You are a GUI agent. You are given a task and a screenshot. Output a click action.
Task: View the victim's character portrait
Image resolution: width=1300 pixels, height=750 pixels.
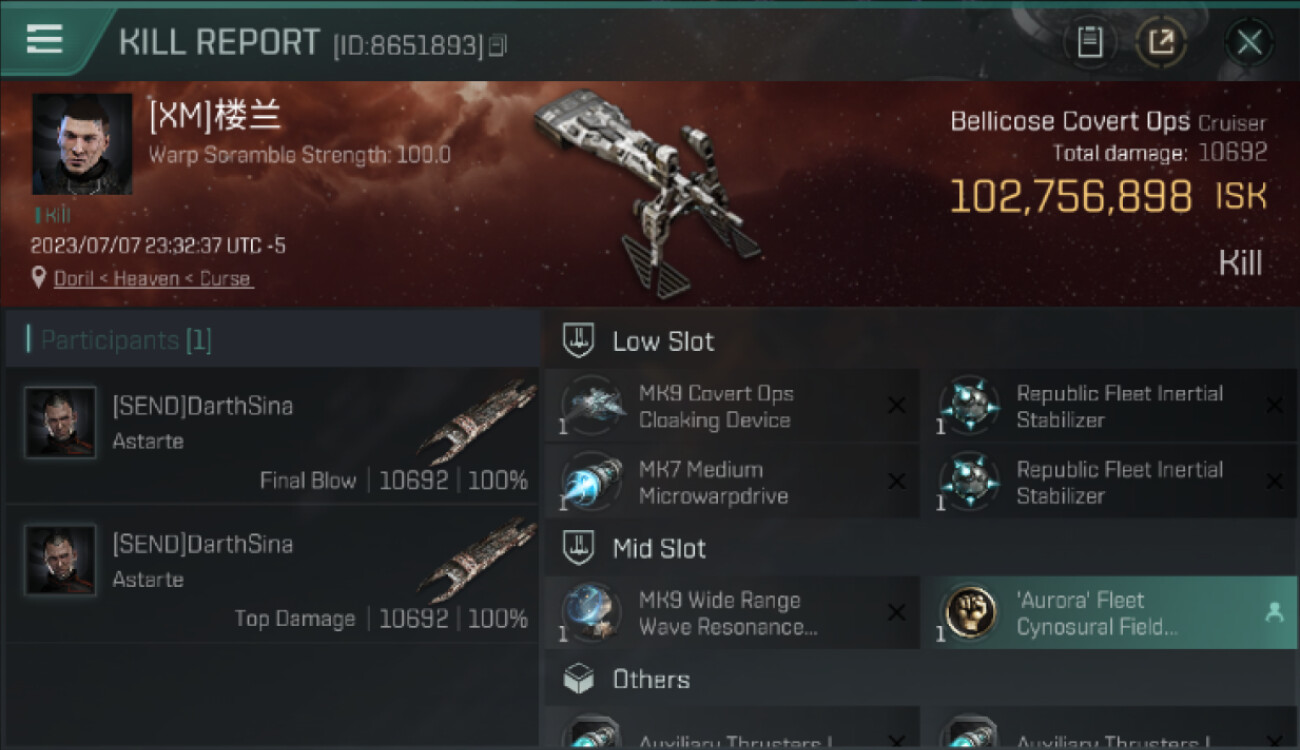tap(82, 144)
